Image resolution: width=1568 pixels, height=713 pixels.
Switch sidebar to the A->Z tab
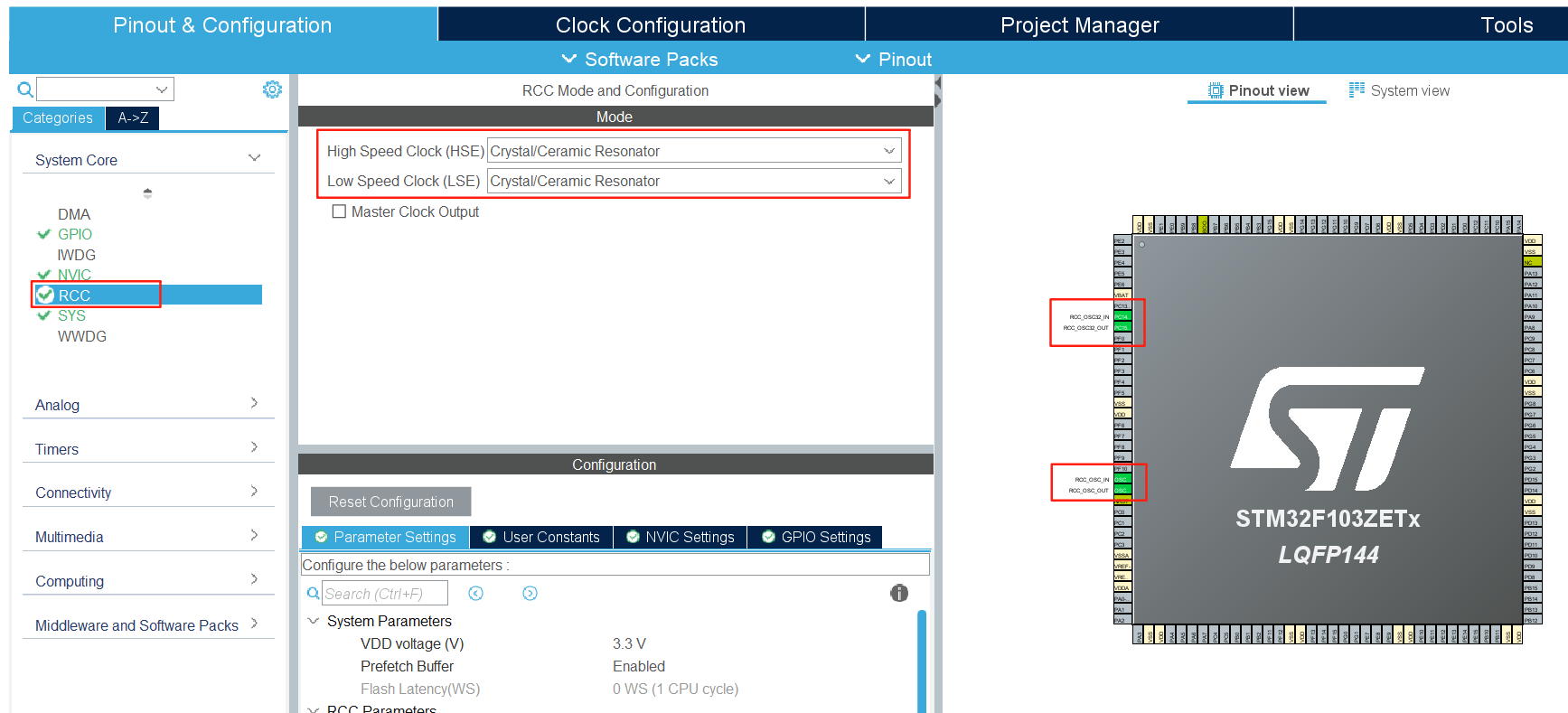[x=133, y=117]
